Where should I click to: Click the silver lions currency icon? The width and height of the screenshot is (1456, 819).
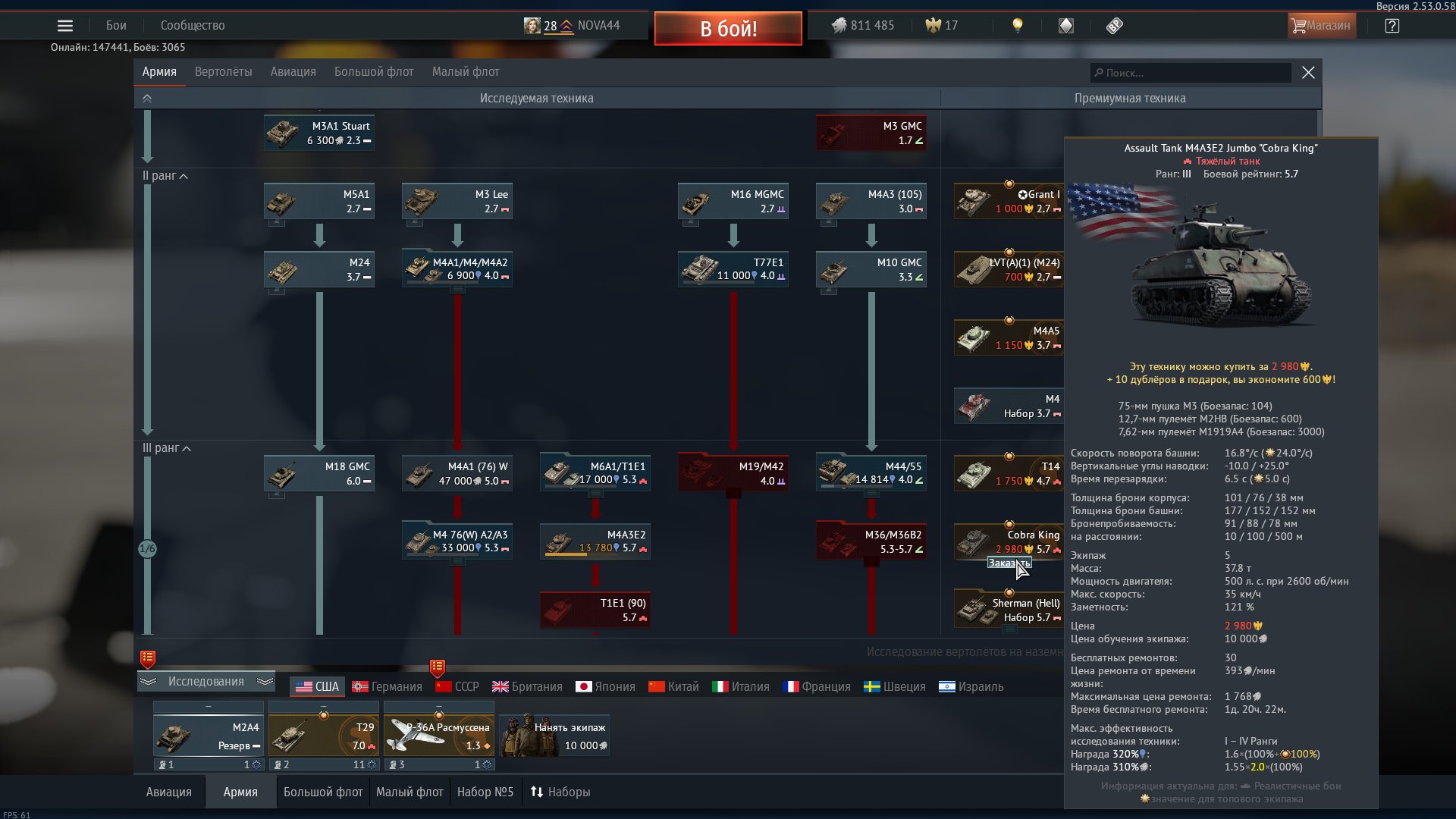[839, 26]
